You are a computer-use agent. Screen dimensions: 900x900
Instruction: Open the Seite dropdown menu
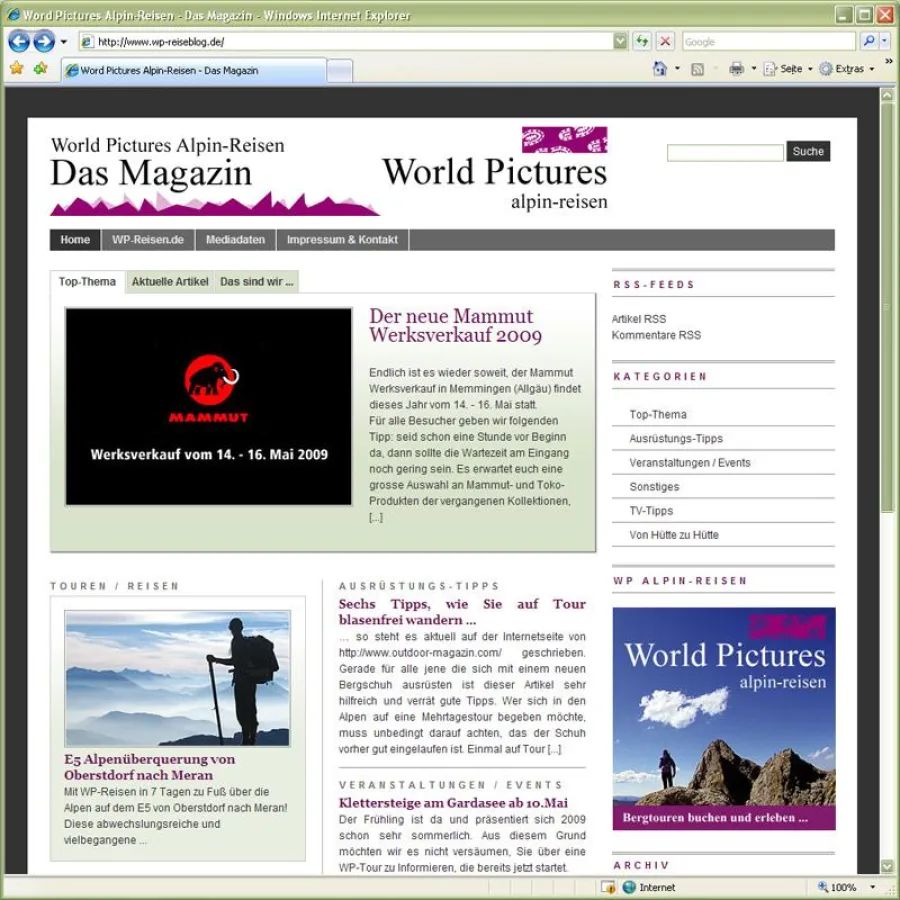coord(786,70)
